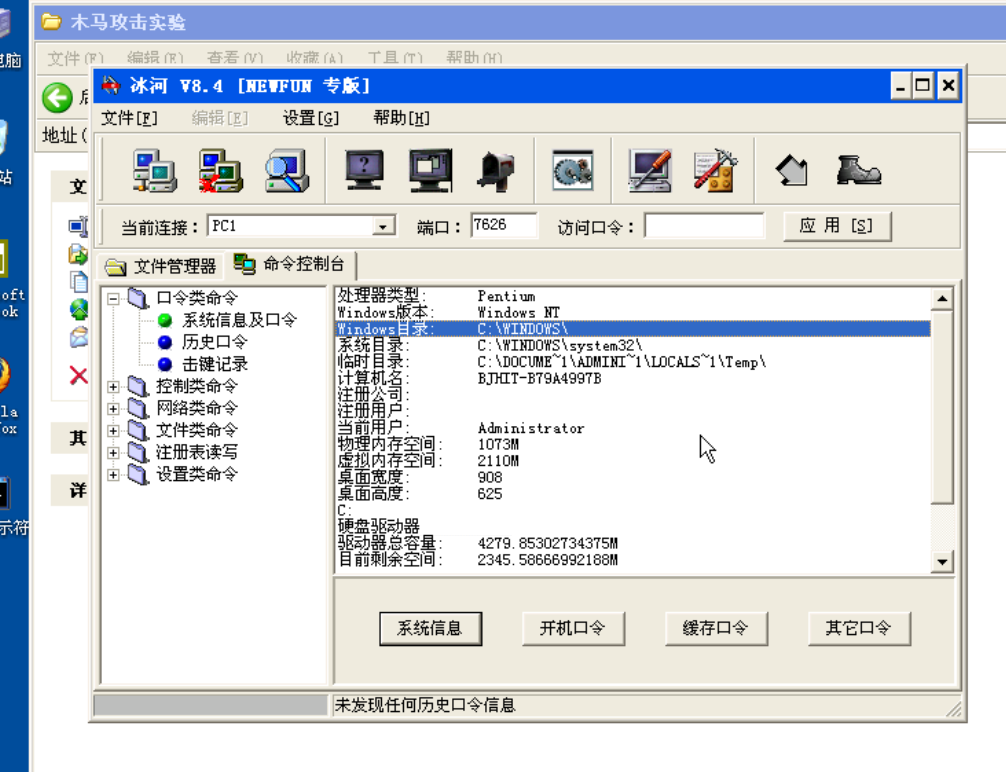Click the folder icon in 木马攻击实验 title bar
Screen dimensions: 1006x772
pos(51,22)
